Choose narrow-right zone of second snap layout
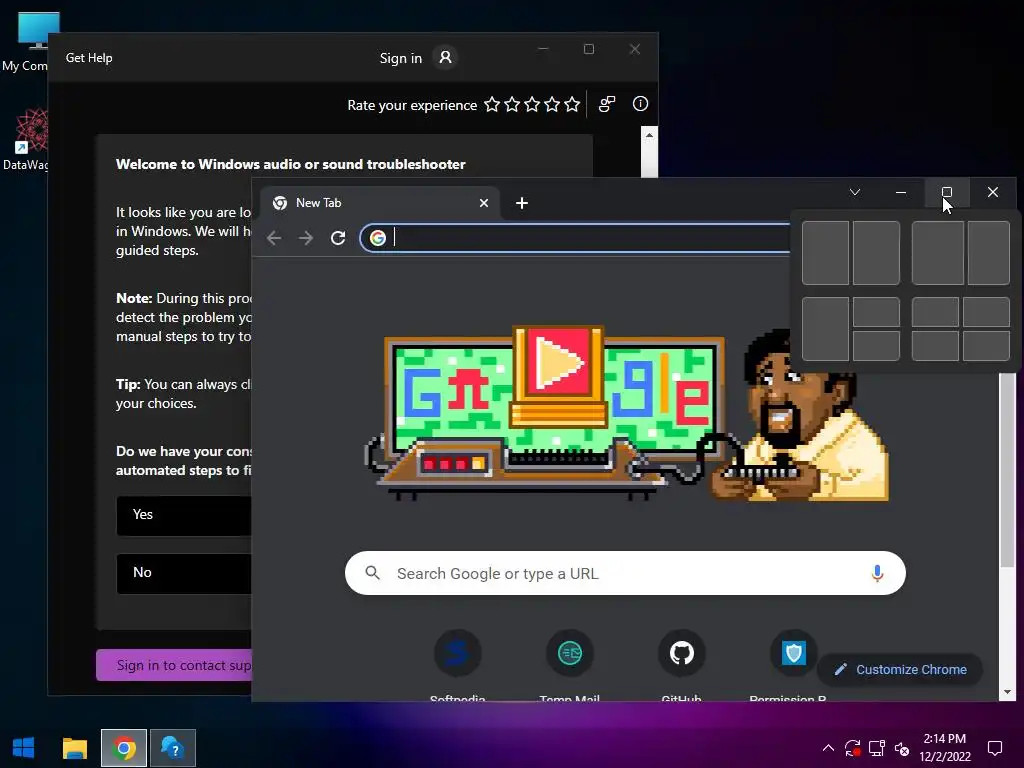 [989, 253]
